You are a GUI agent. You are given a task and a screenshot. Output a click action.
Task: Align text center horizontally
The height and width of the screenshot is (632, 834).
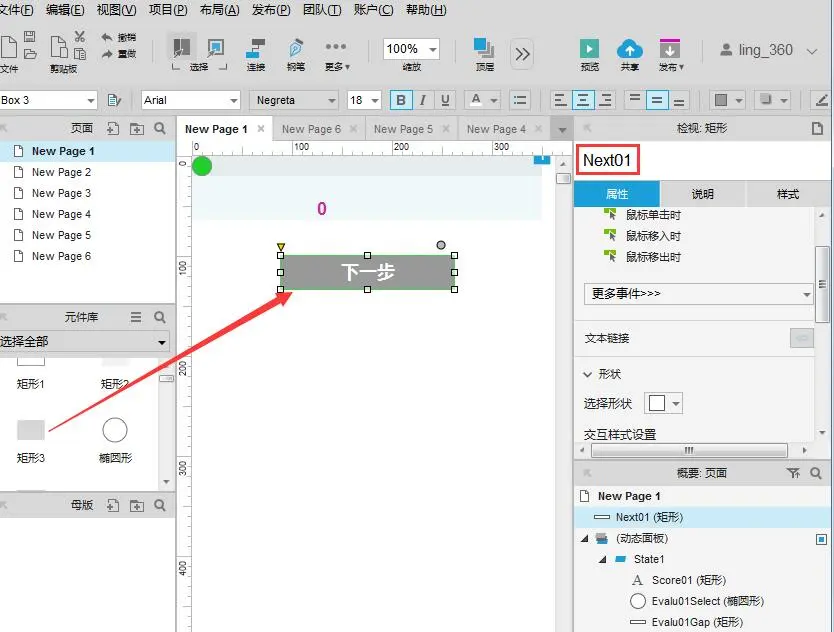583,100
